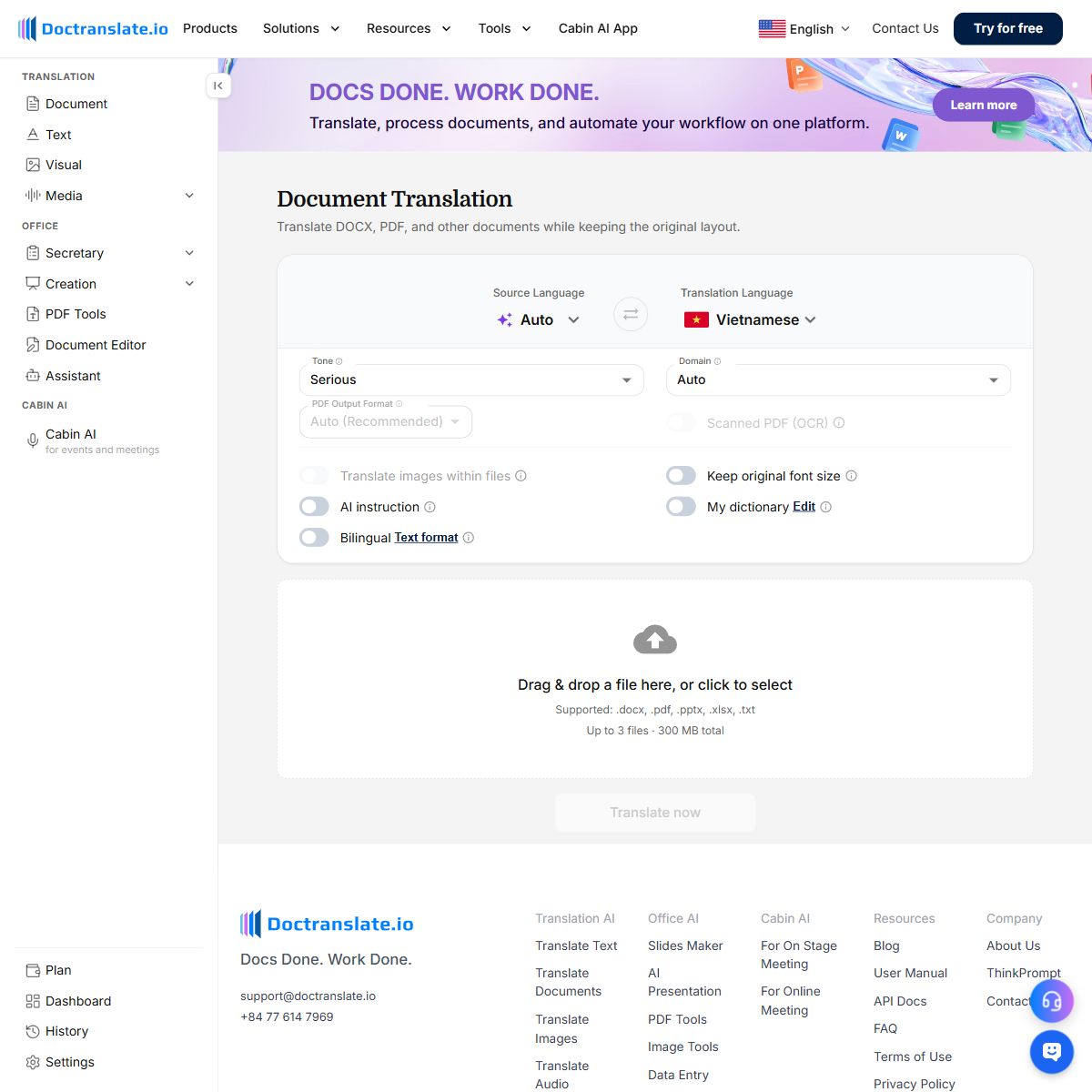
Task: Open the Products menu
Action: click(210, 28)
